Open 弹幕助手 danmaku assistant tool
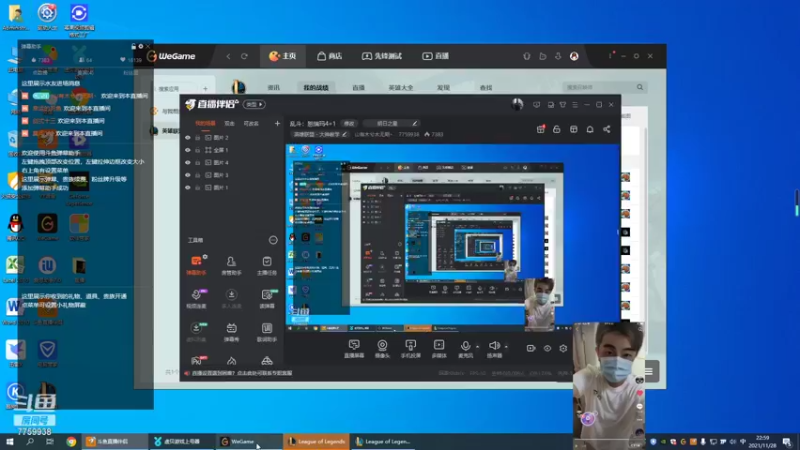The height and width of the screenshot is (450, 800). tap(196, 265)
